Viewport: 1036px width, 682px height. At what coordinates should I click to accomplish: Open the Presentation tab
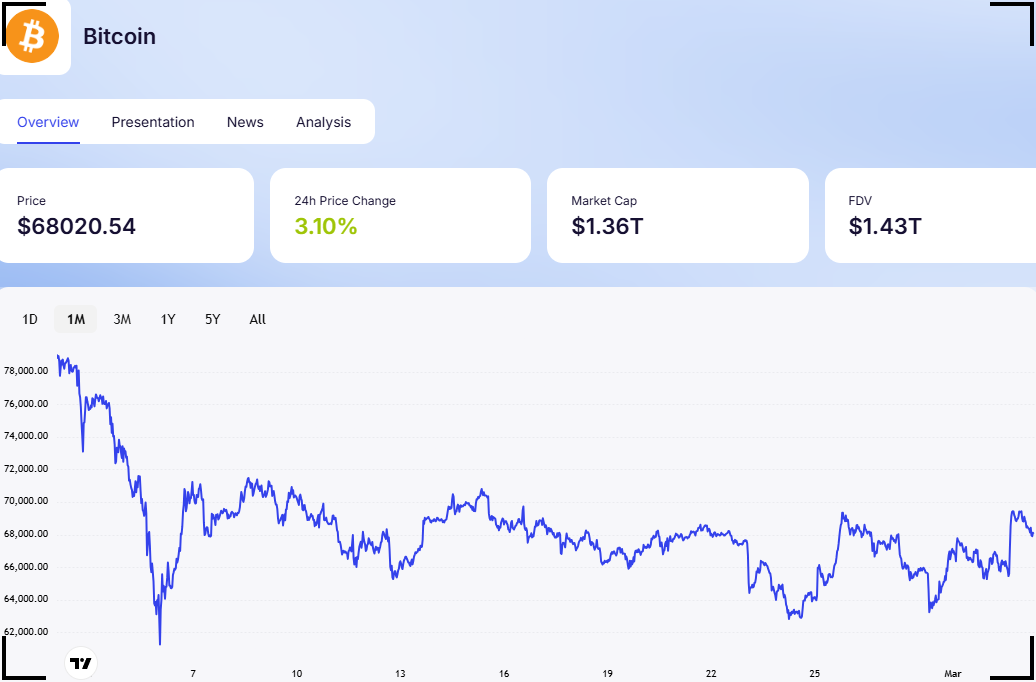pos(153,122)
